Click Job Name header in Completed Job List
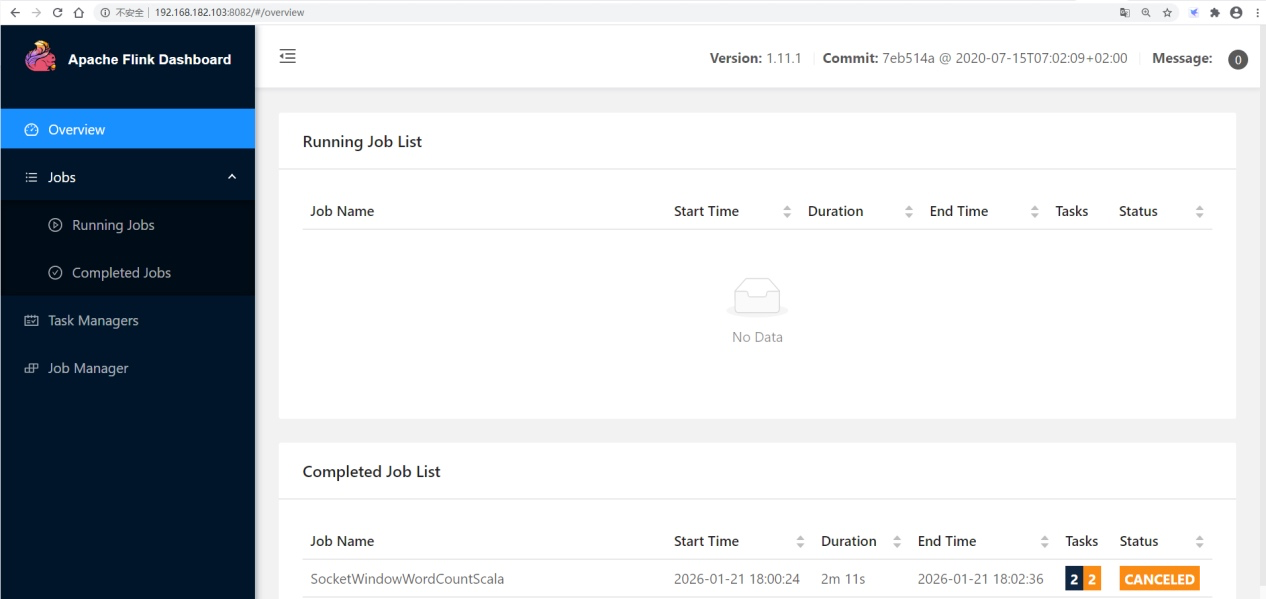Screen dimensions: 1266x599 [342, 541]
